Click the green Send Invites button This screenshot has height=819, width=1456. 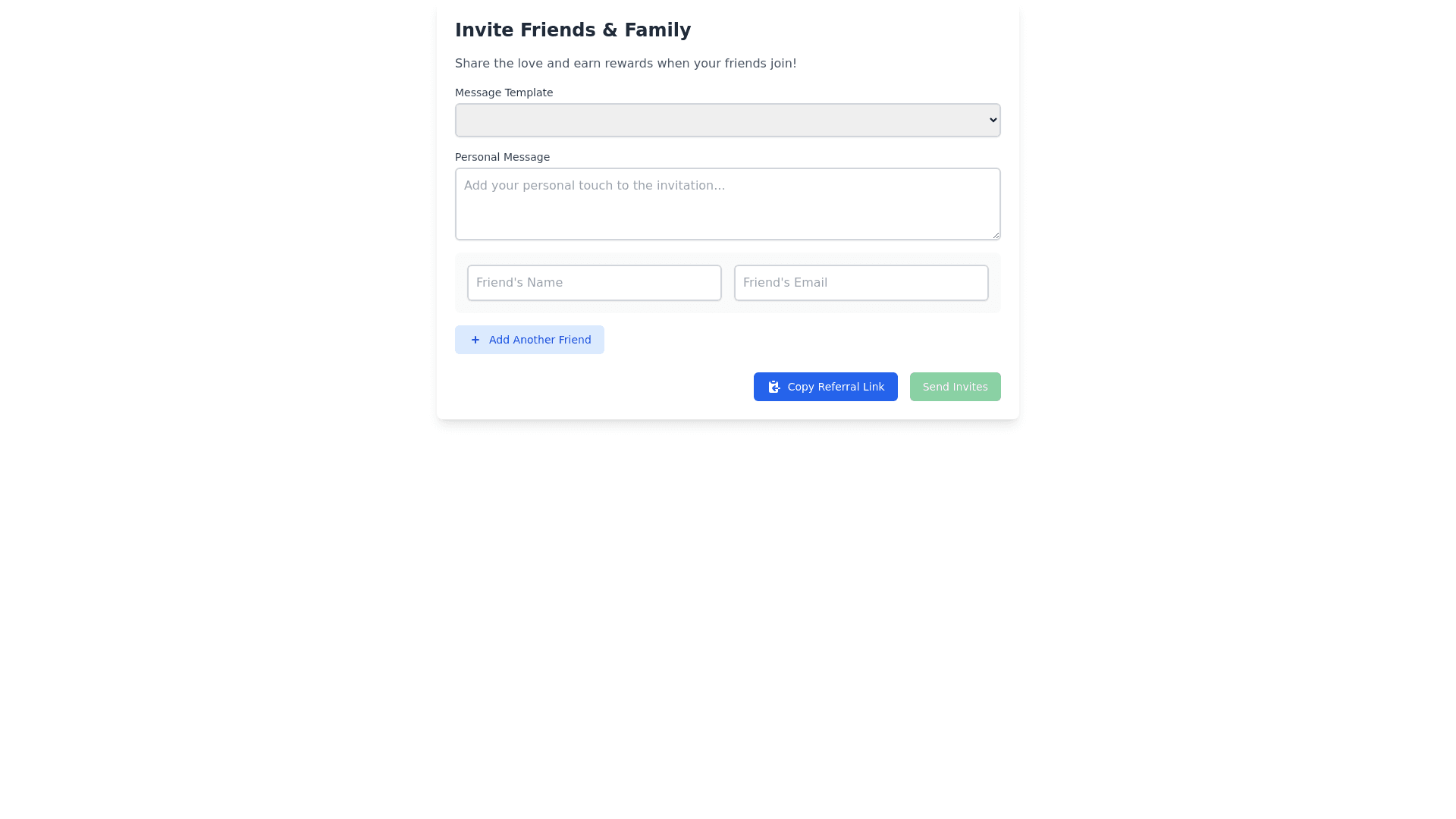(955, 387)
